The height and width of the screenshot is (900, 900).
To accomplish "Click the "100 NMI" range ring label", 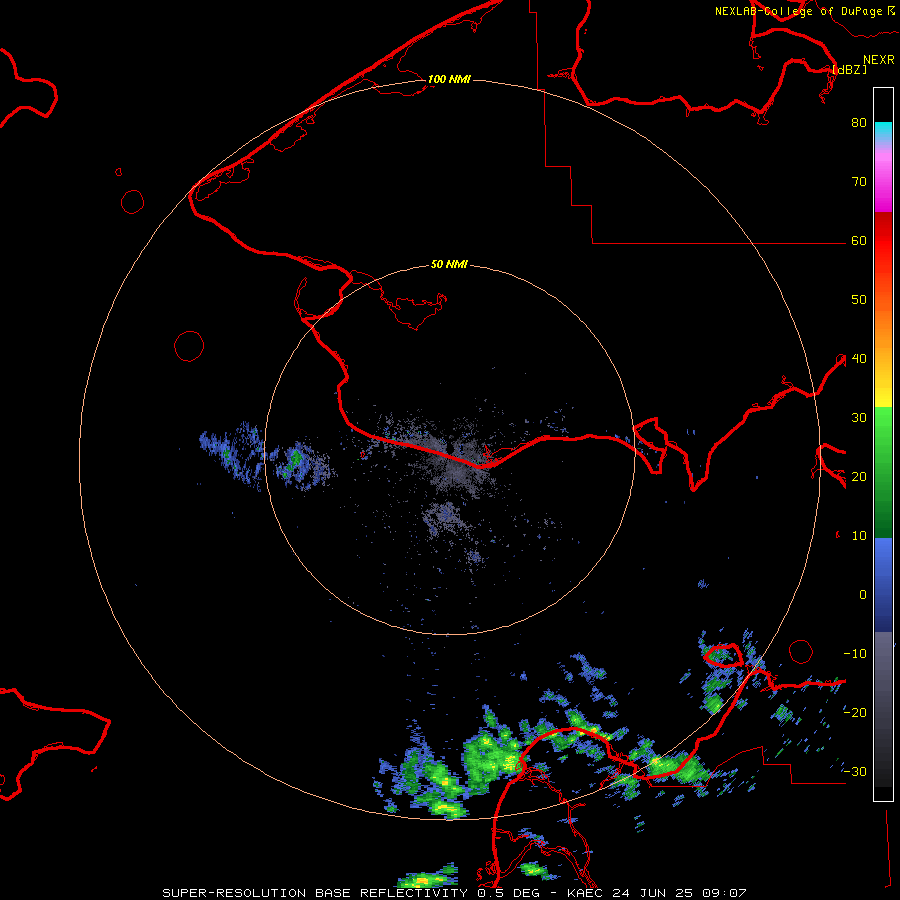I will [449, 79].
